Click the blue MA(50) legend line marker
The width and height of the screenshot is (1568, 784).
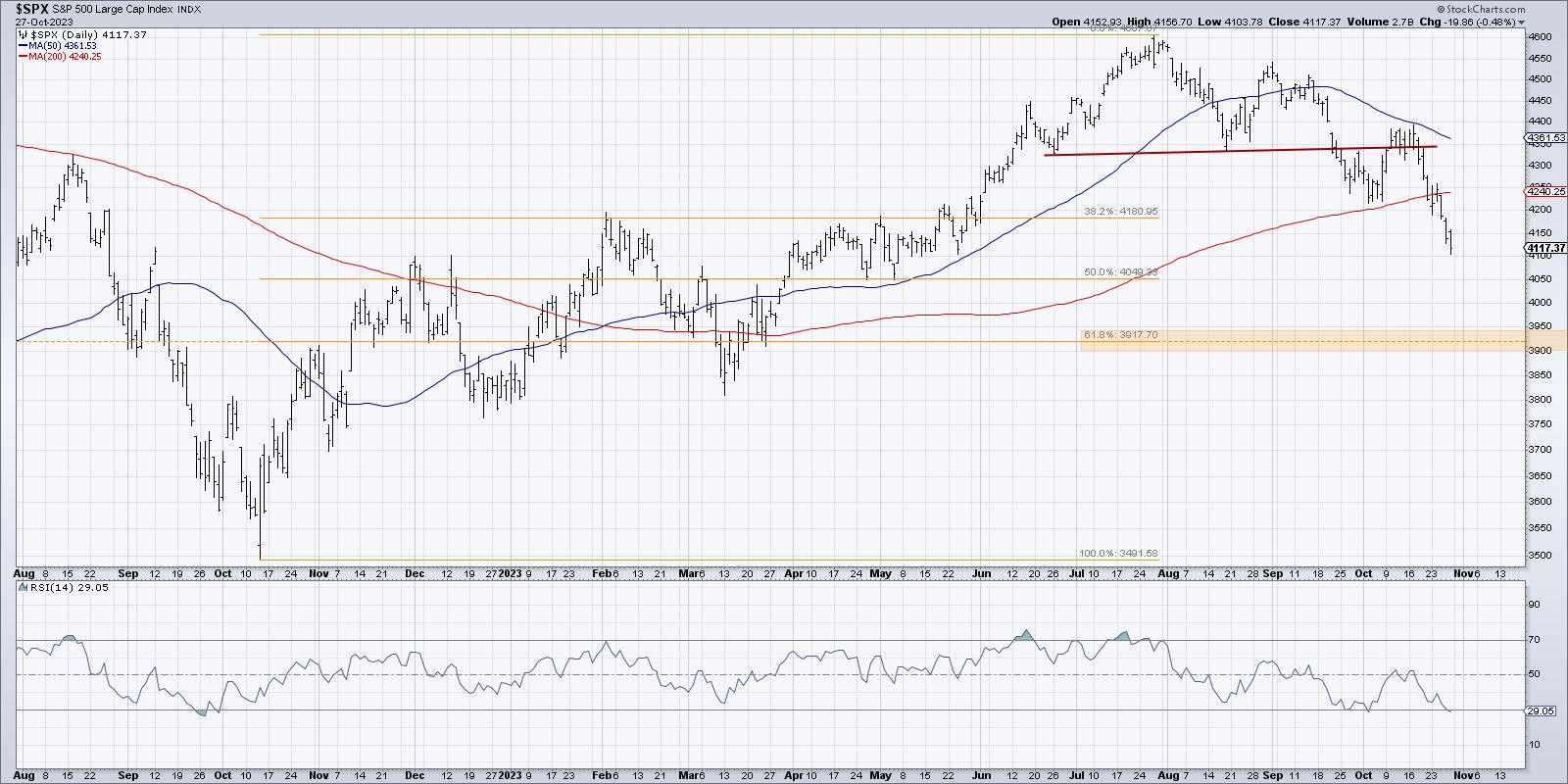click(22, 45)
